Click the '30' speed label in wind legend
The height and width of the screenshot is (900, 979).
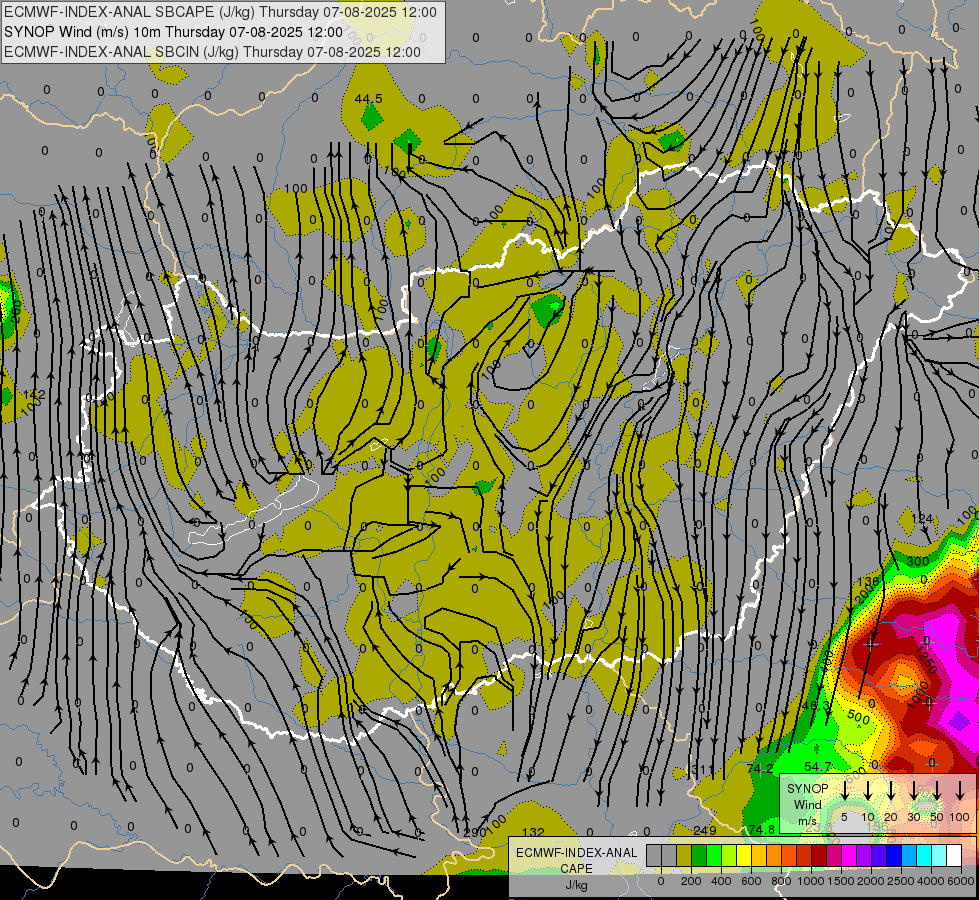tap(914, 817)
